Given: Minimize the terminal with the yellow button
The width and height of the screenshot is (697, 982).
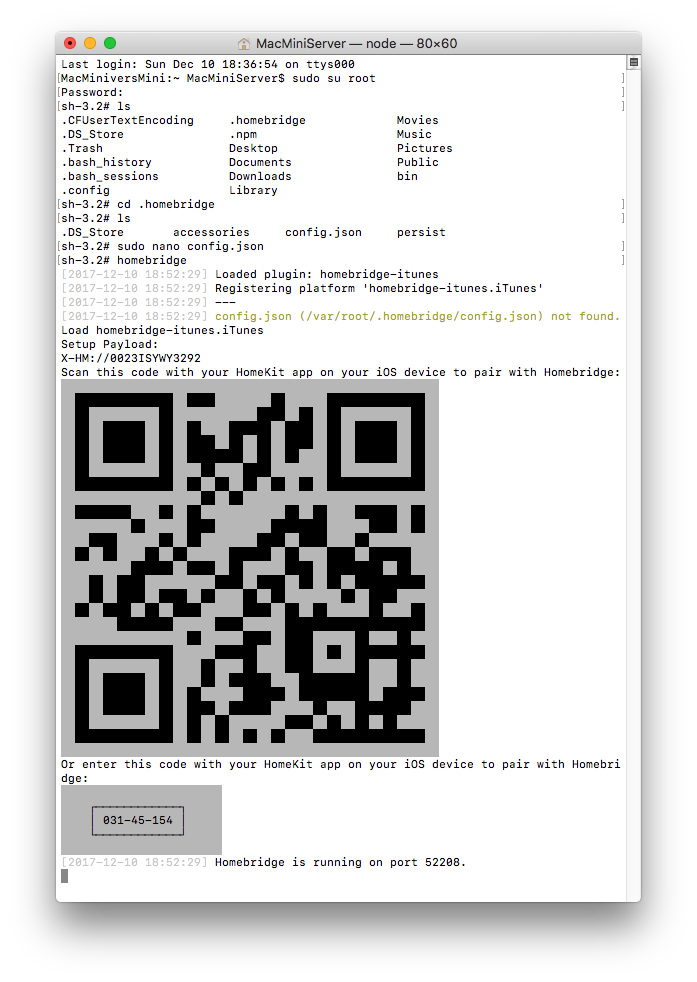Looking at the screenshot, I should tap(90, 43).
